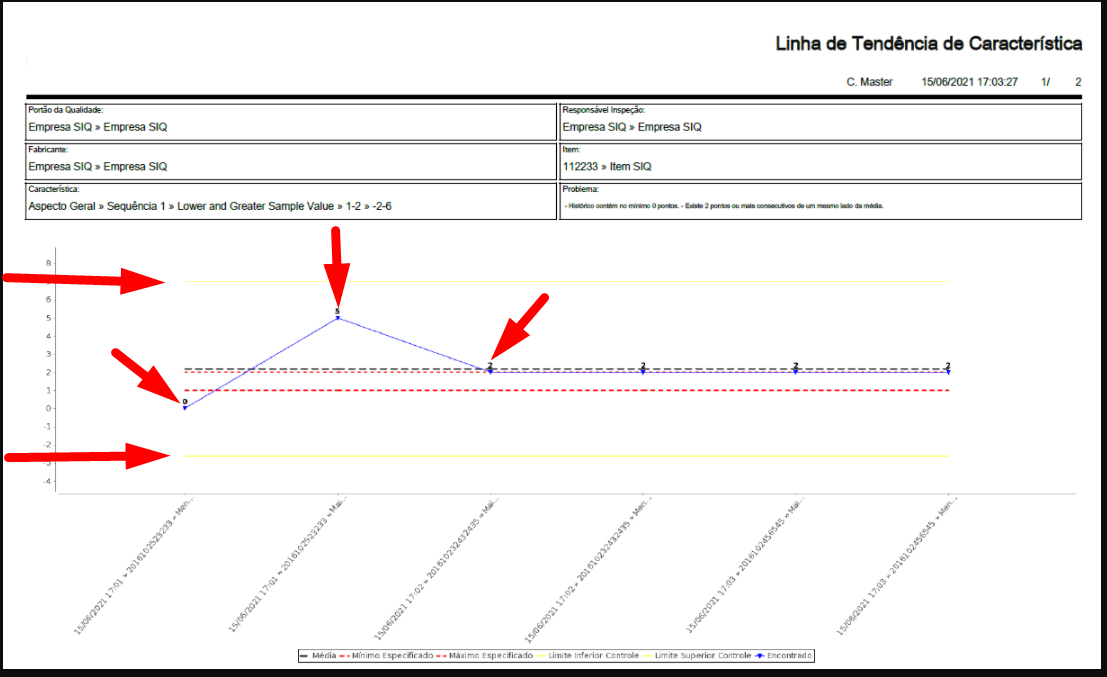Click x-axis label '15/06/2021 17:02 » 201610232432435 » Mai...'
The height and width of the screenshot is (677, 1107).
click(x=436, y=568)
